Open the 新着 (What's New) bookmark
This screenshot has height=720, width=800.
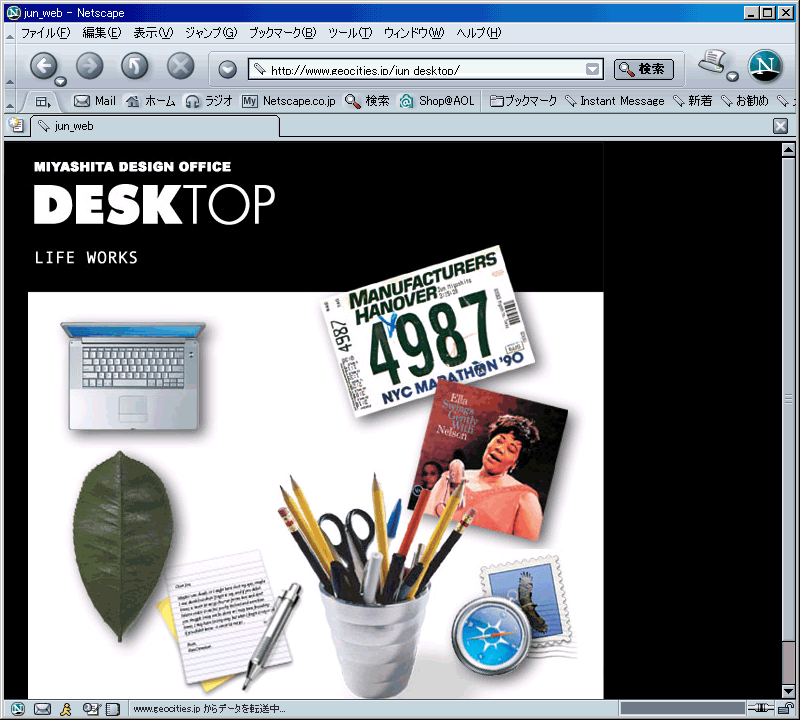tap(693, 101)
